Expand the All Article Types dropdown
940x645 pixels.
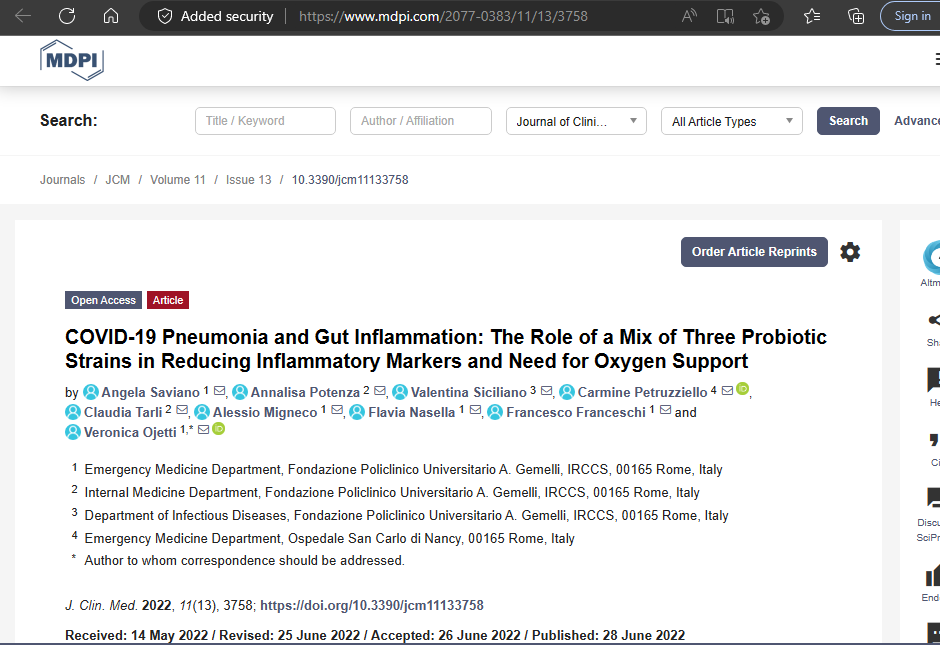click(731, 121)
